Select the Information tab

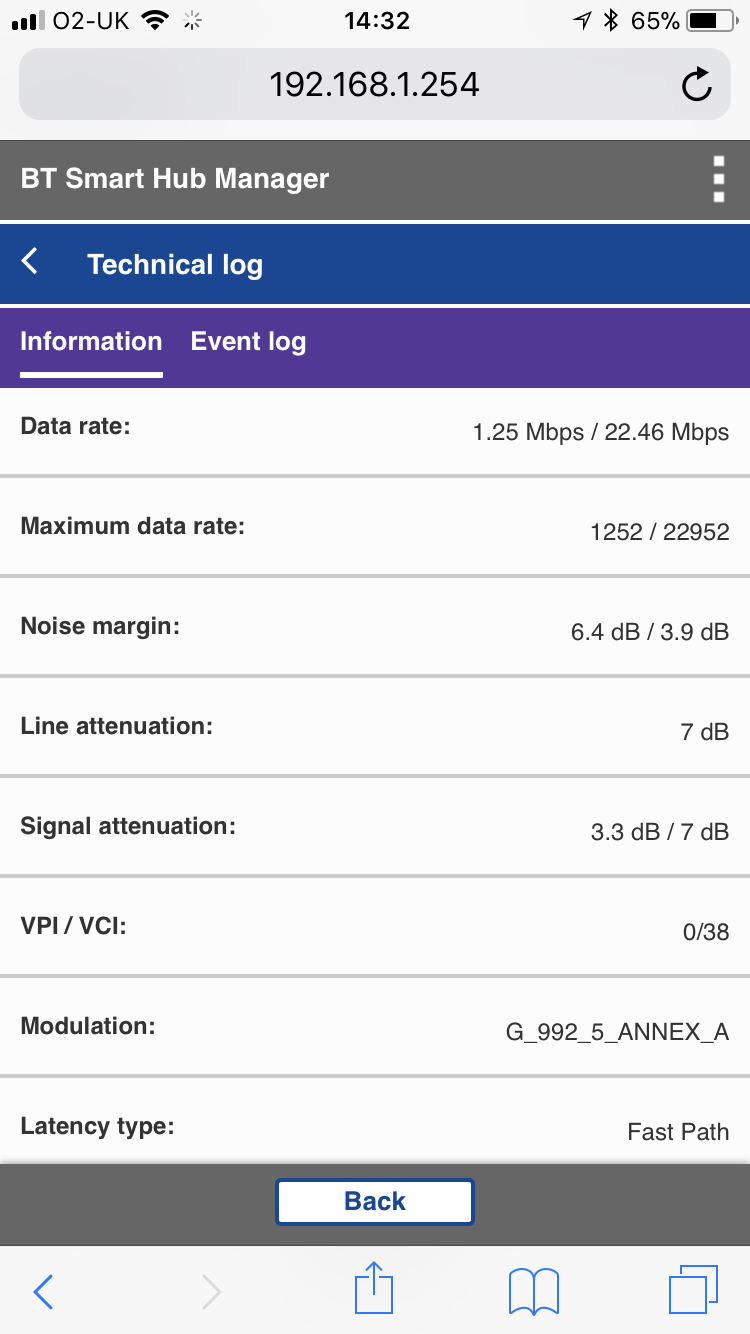point(91,342)
